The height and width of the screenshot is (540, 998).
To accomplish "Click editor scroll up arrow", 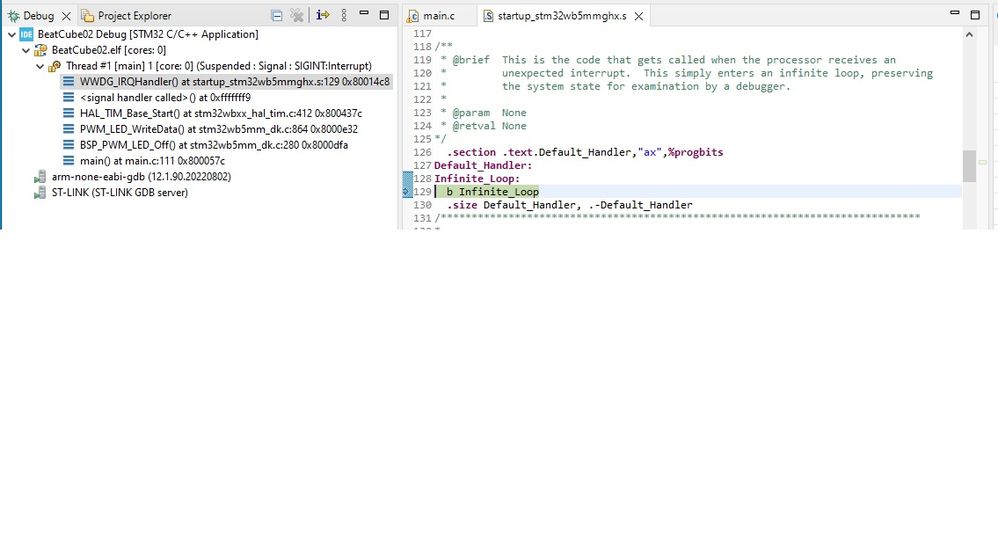I will 969,35.
